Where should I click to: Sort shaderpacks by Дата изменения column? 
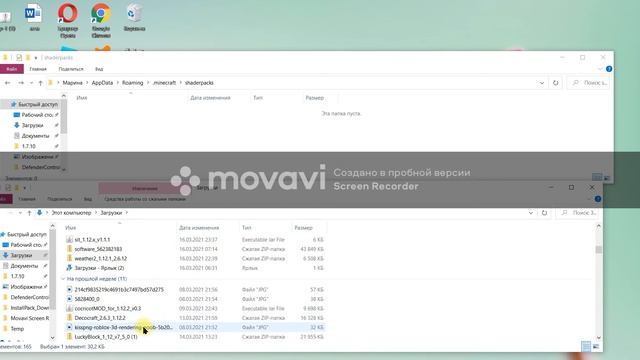click(x=210, y=98)
